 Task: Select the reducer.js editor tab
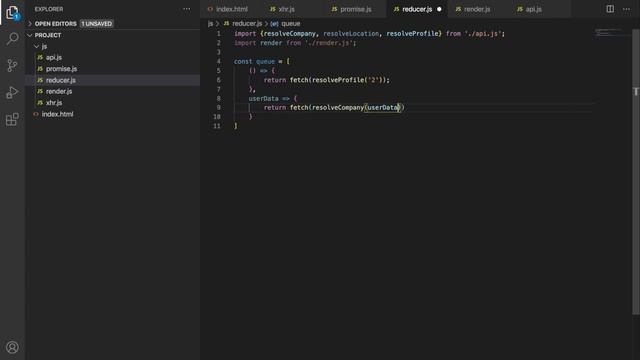coord(417,9)
